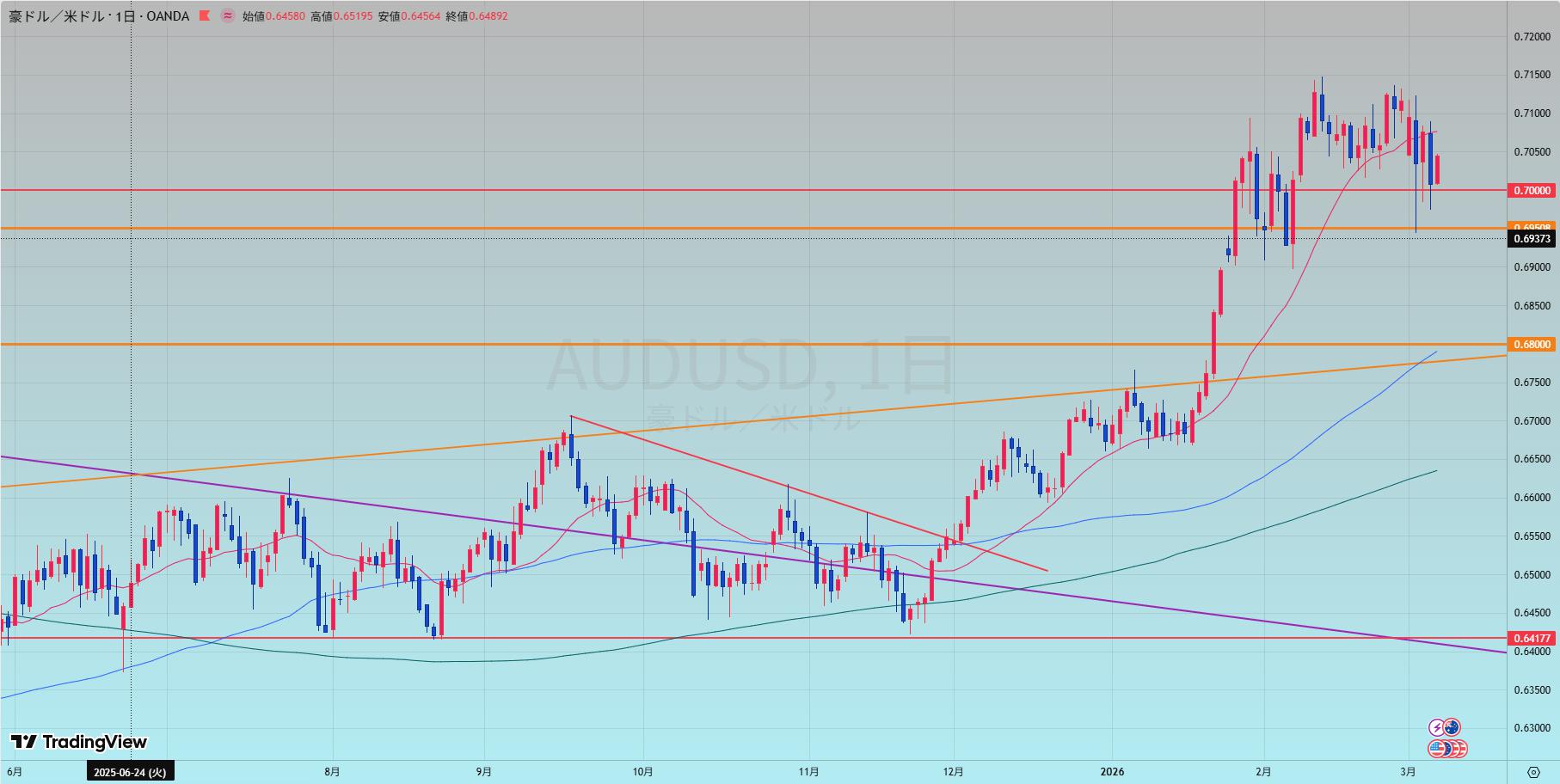Click the TradingView logo

[x=78, y=742]
